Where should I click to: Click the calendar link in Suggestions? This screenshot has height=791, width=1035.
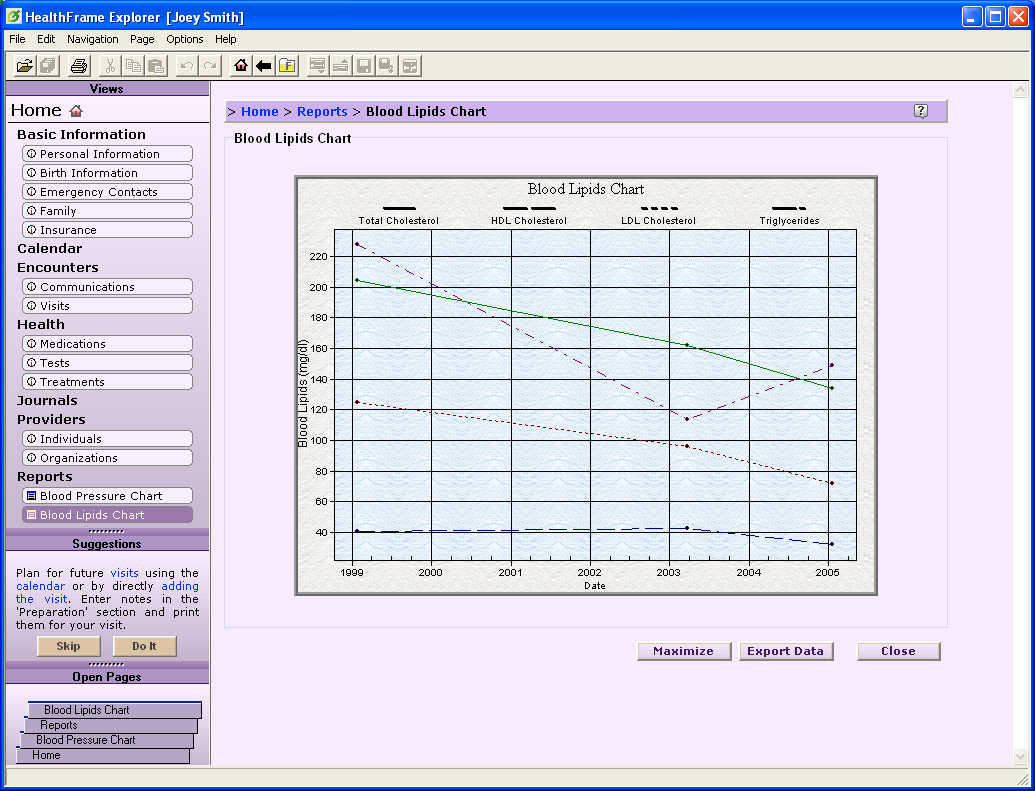tap(40, 586)
